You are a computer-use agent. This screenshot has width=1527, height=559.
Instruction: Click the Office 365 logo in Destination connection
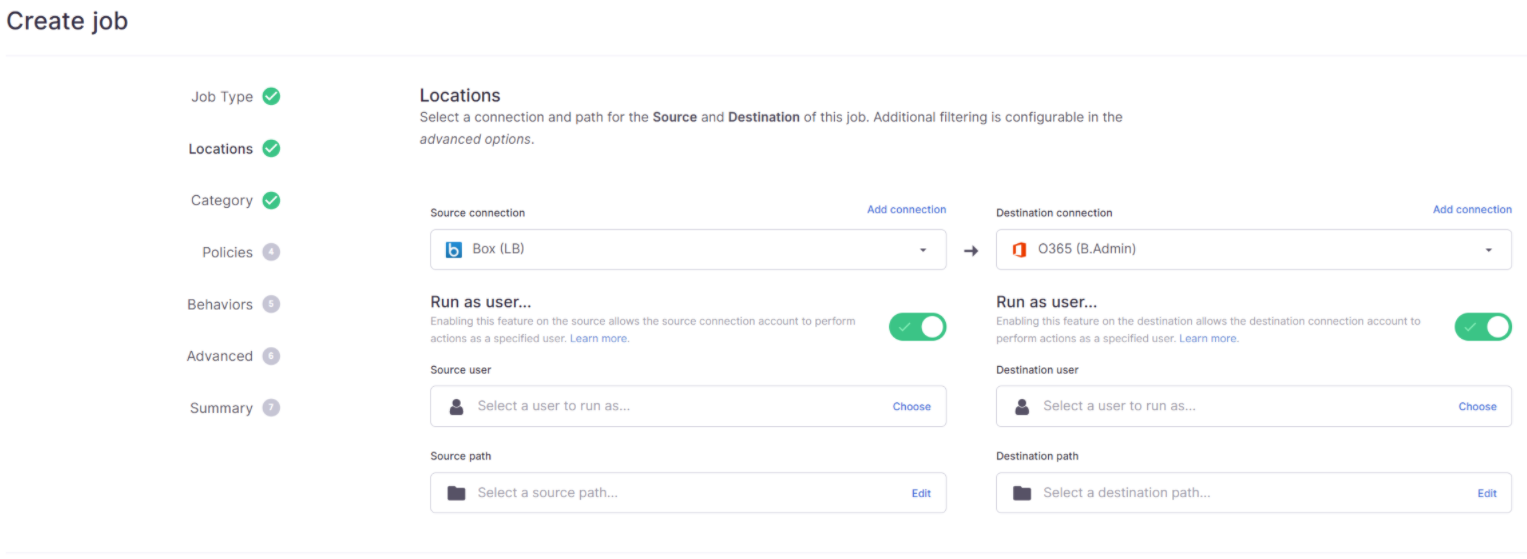click(1020, 250)
